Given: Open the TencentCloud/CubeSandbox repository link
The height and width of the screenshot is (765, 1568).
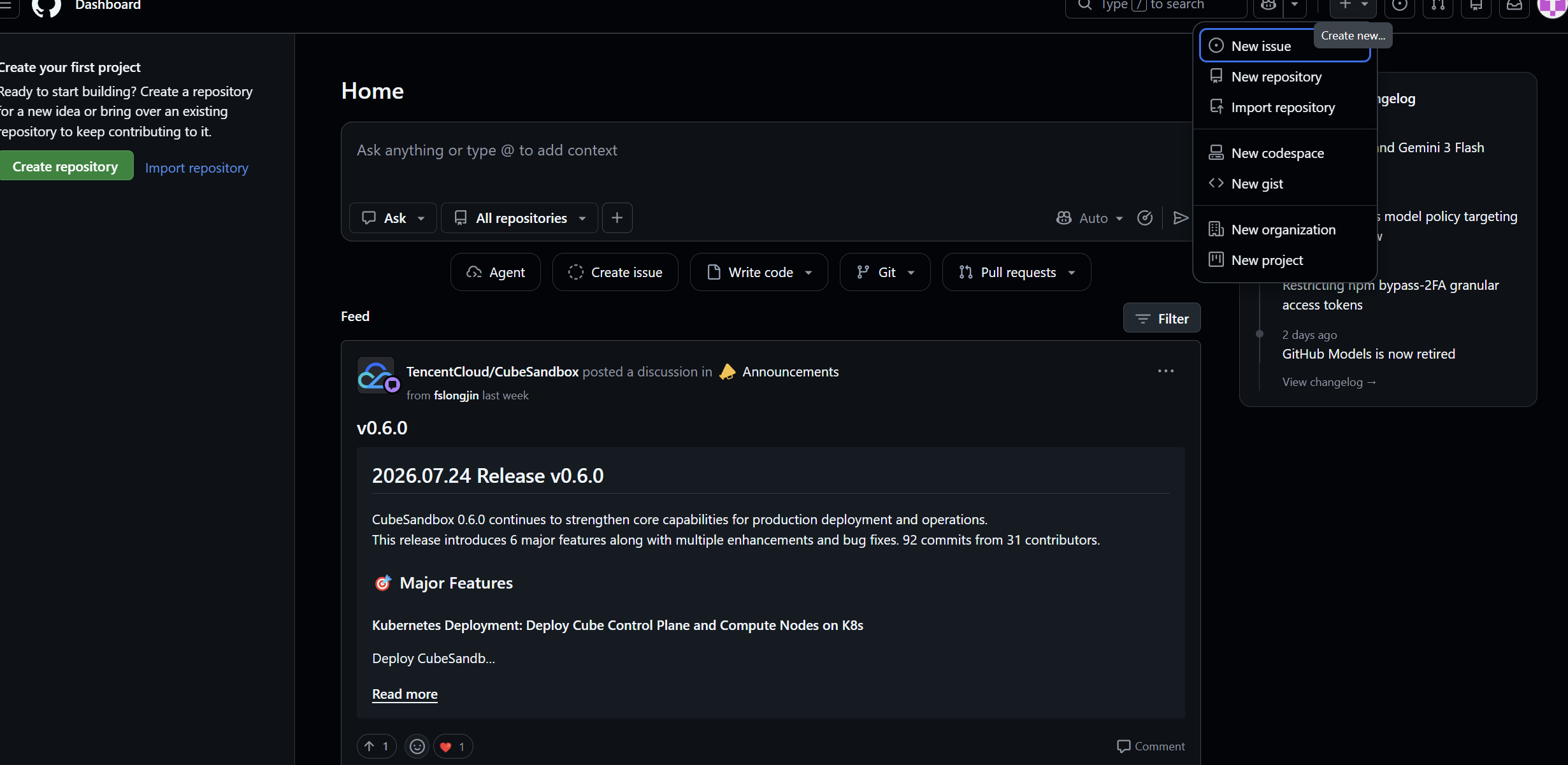Looking at the screenshot, I should click(x=493, y=372).
